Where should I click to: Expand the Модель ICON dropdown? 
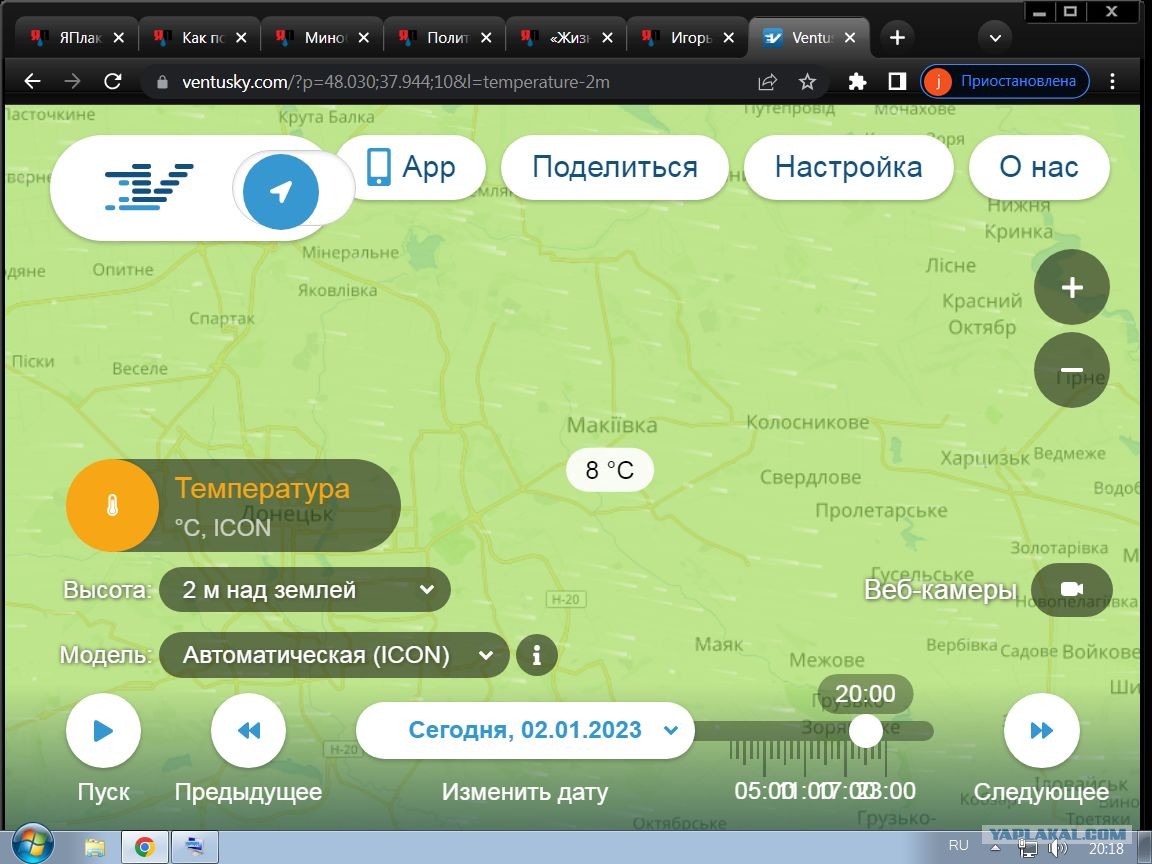pos(334,655)
